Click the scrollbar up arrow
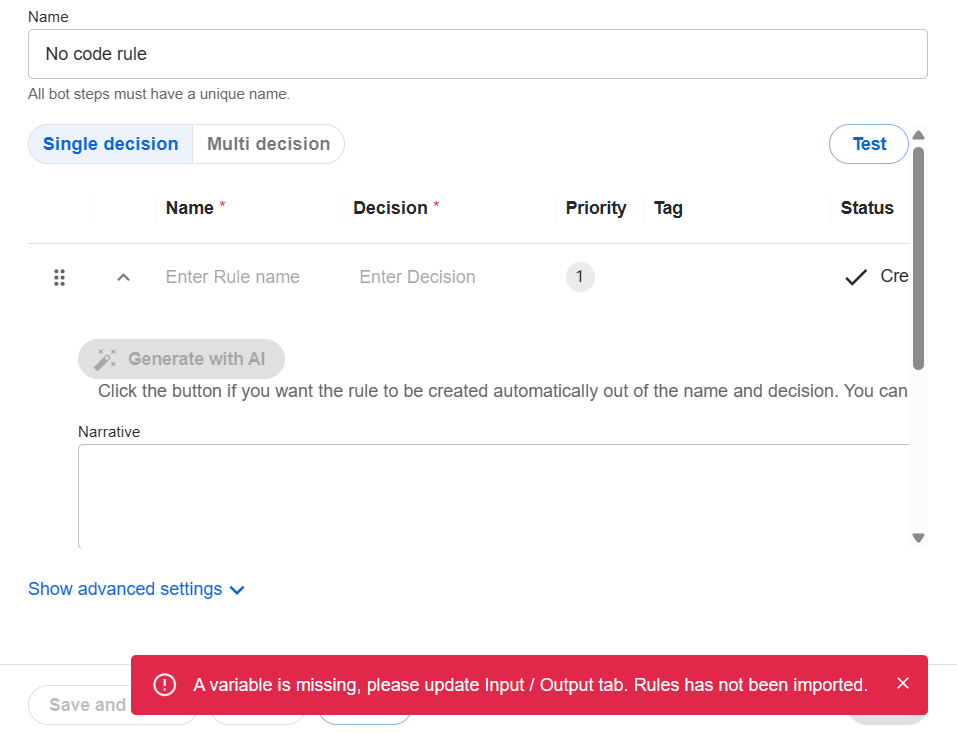The height and width of the screenshot is (733, 957). pyautogui.click(x=919, y=135)
